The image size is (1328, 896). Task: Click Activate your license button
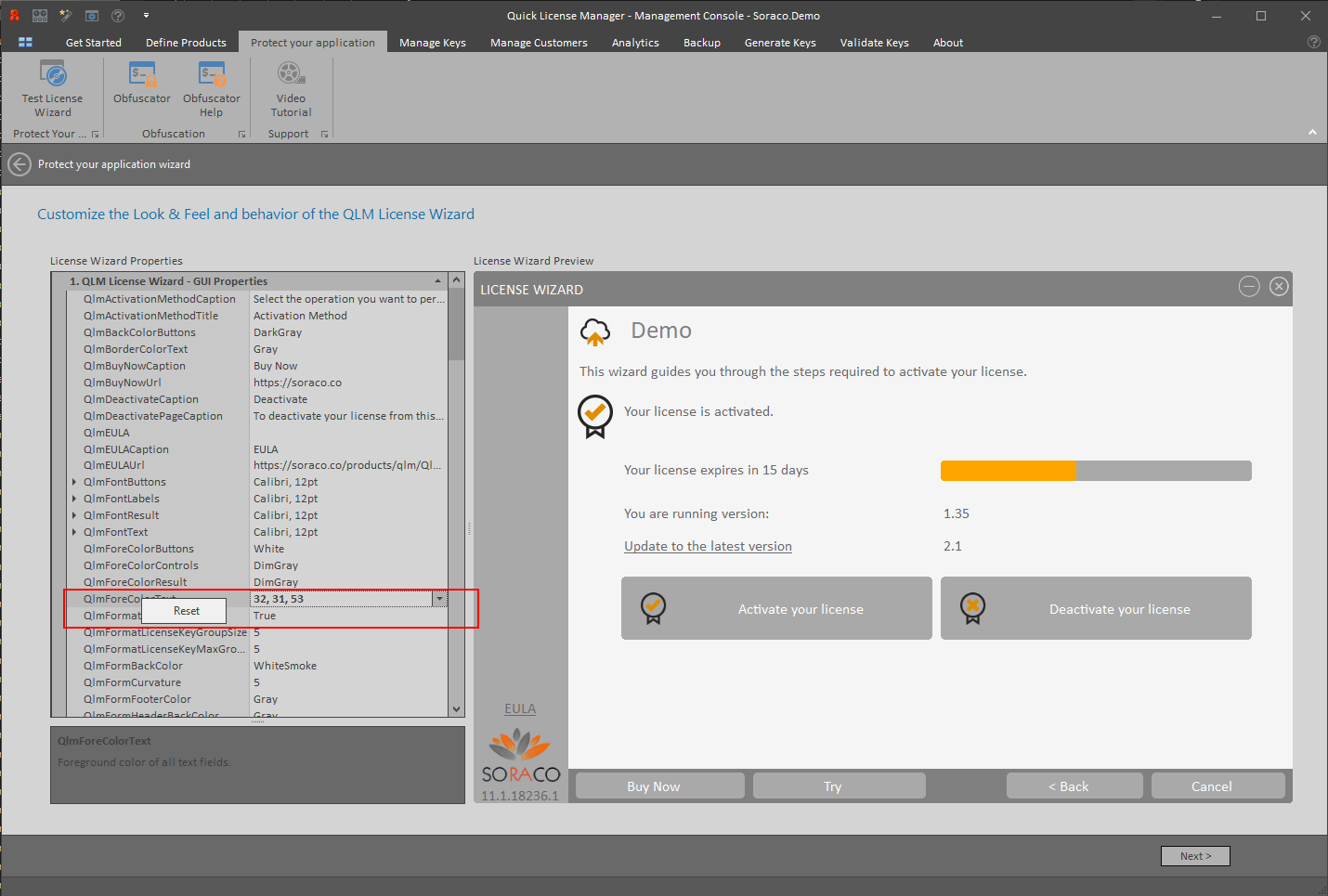tap(776, 608)
